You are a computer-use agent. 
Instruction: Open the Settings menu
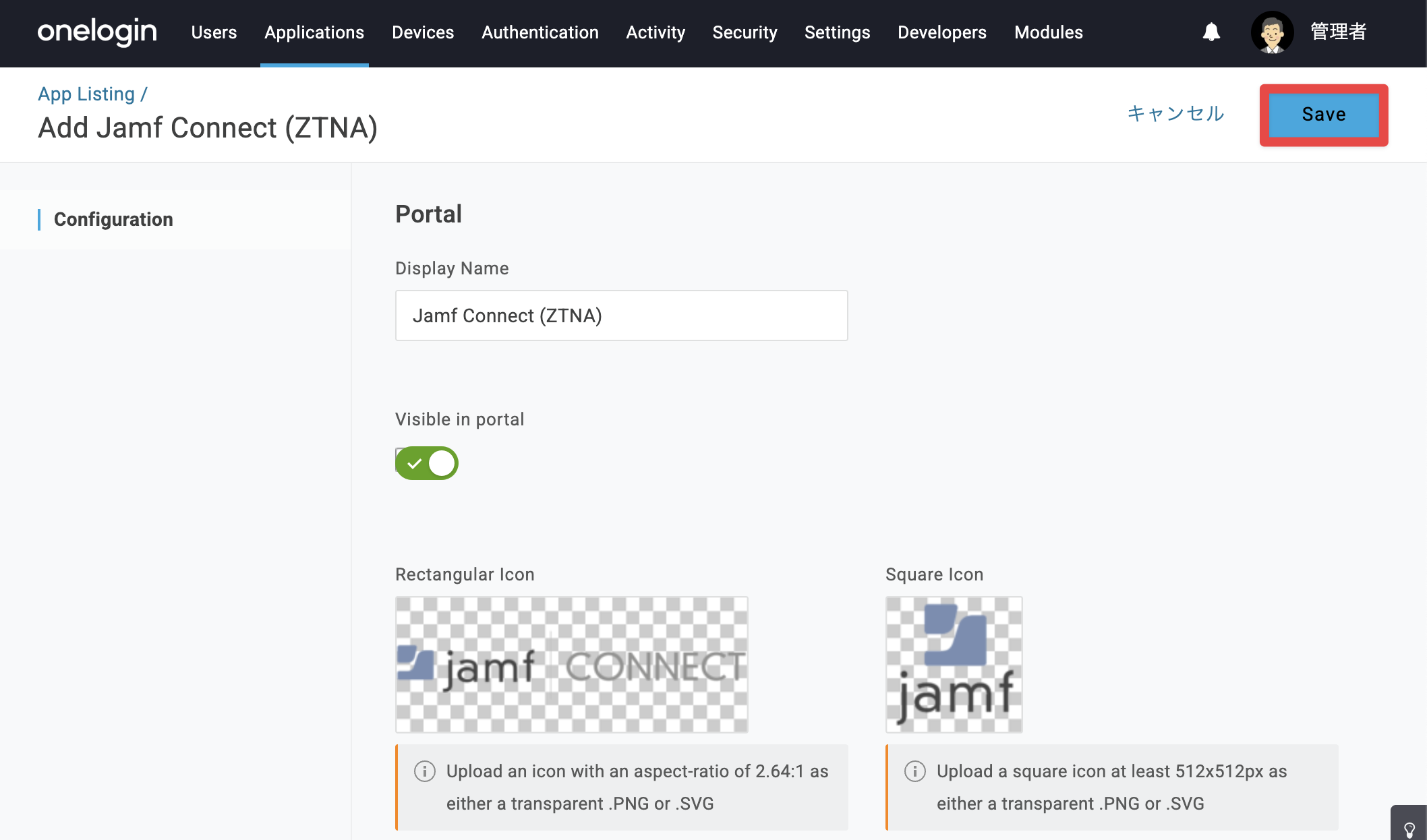pyautogui.click(x=837, y=32)
